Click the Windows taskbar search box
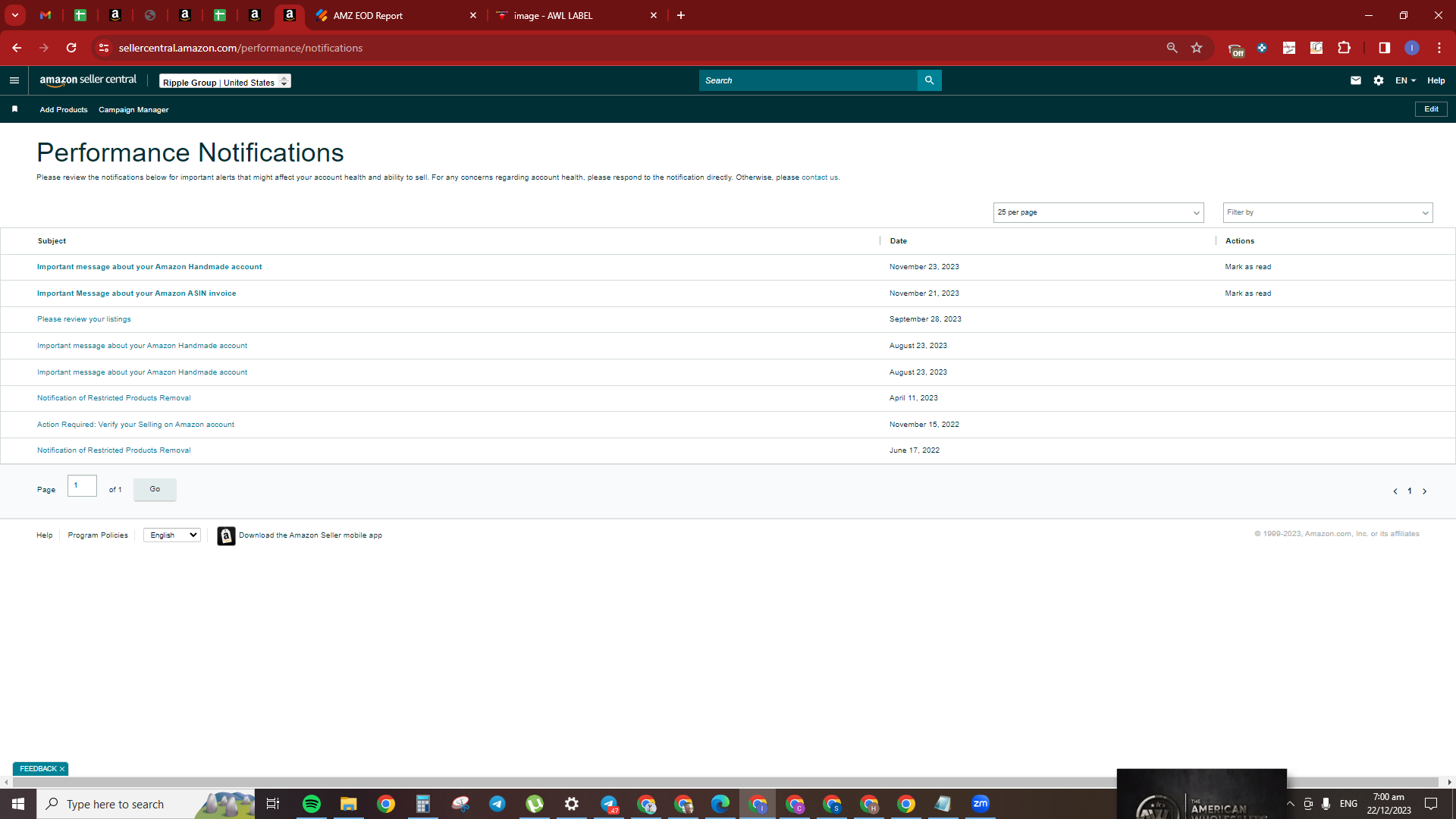Screen dimensions: 1456x819 (146, 804)
